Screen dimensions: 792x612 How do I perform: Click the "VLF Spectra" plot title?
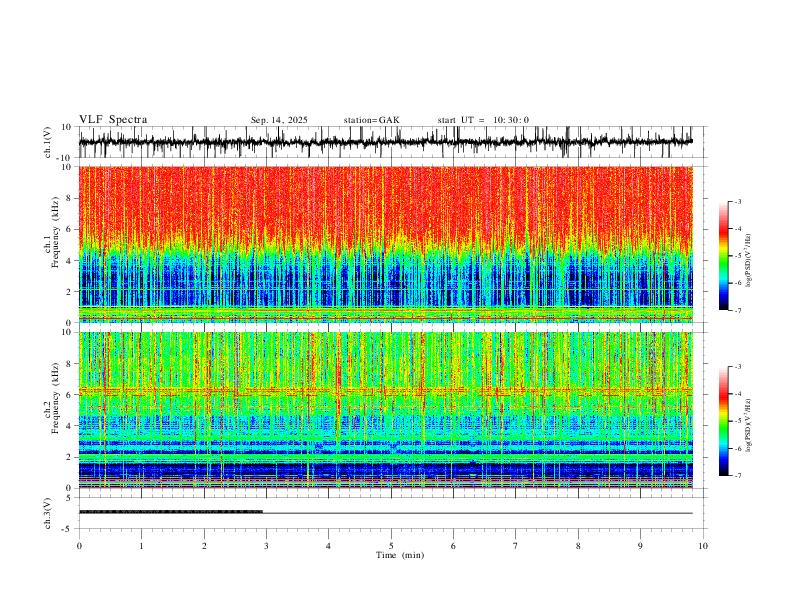(113, 120)
